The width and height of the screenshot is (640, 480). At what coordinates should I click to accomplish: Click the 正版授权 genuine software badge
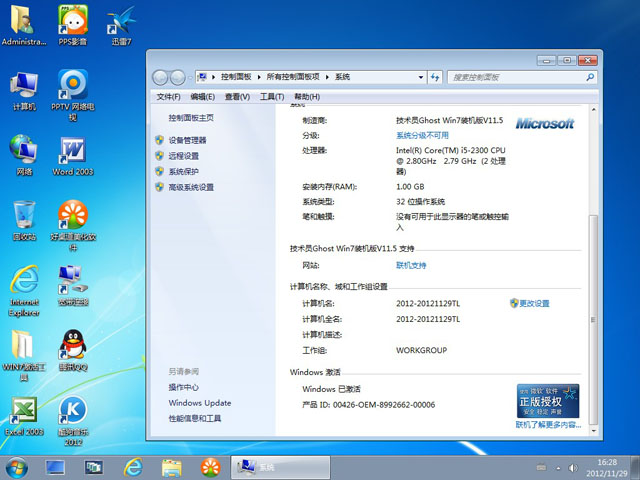(548, 401)
